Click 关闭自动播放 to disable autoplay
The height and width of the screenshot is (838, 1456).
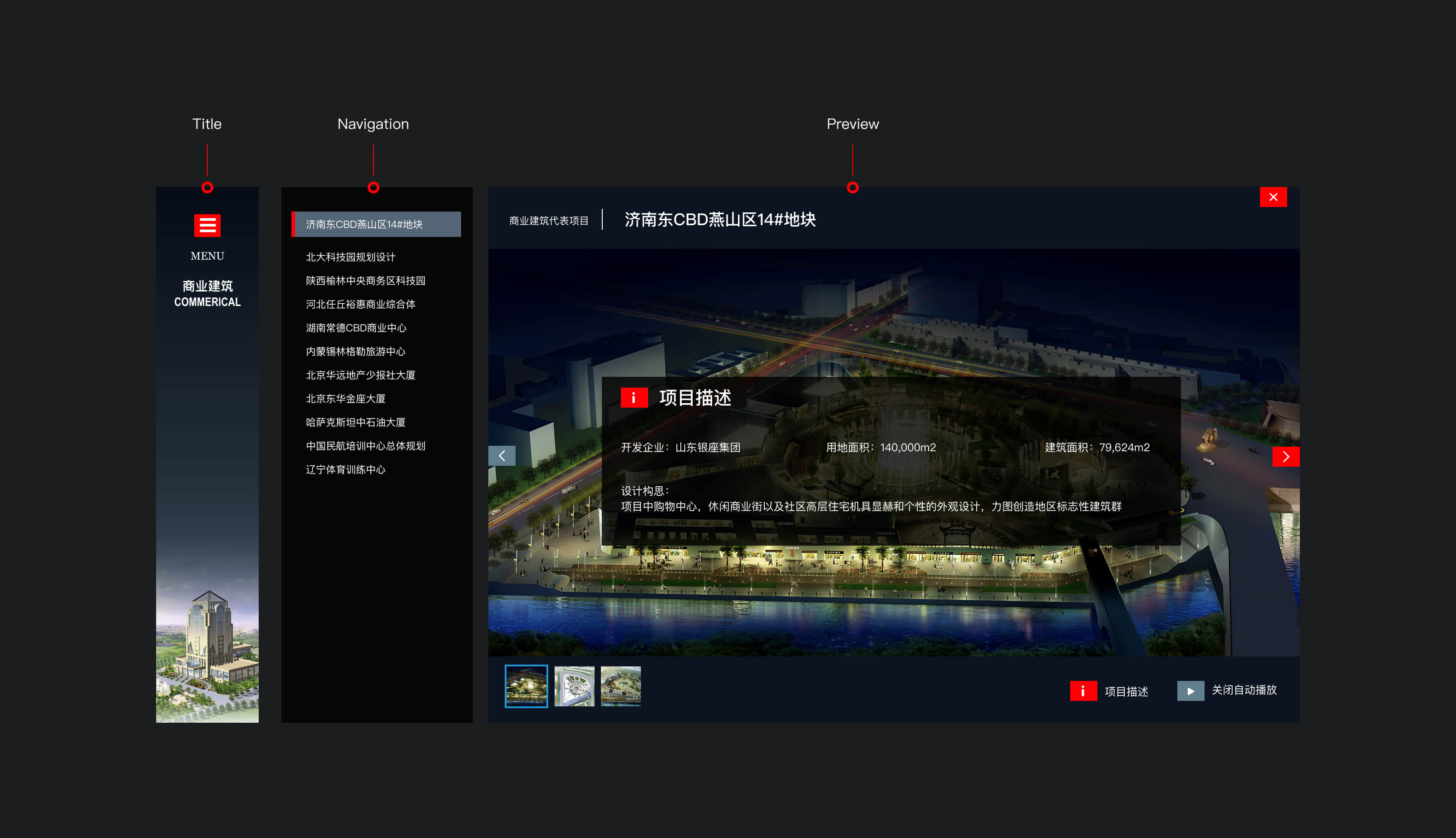tap(1244, 690)
